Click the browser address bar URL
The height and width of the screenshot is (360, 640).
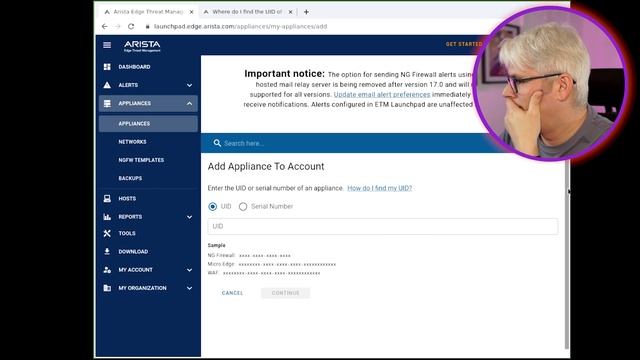(240, 26)
